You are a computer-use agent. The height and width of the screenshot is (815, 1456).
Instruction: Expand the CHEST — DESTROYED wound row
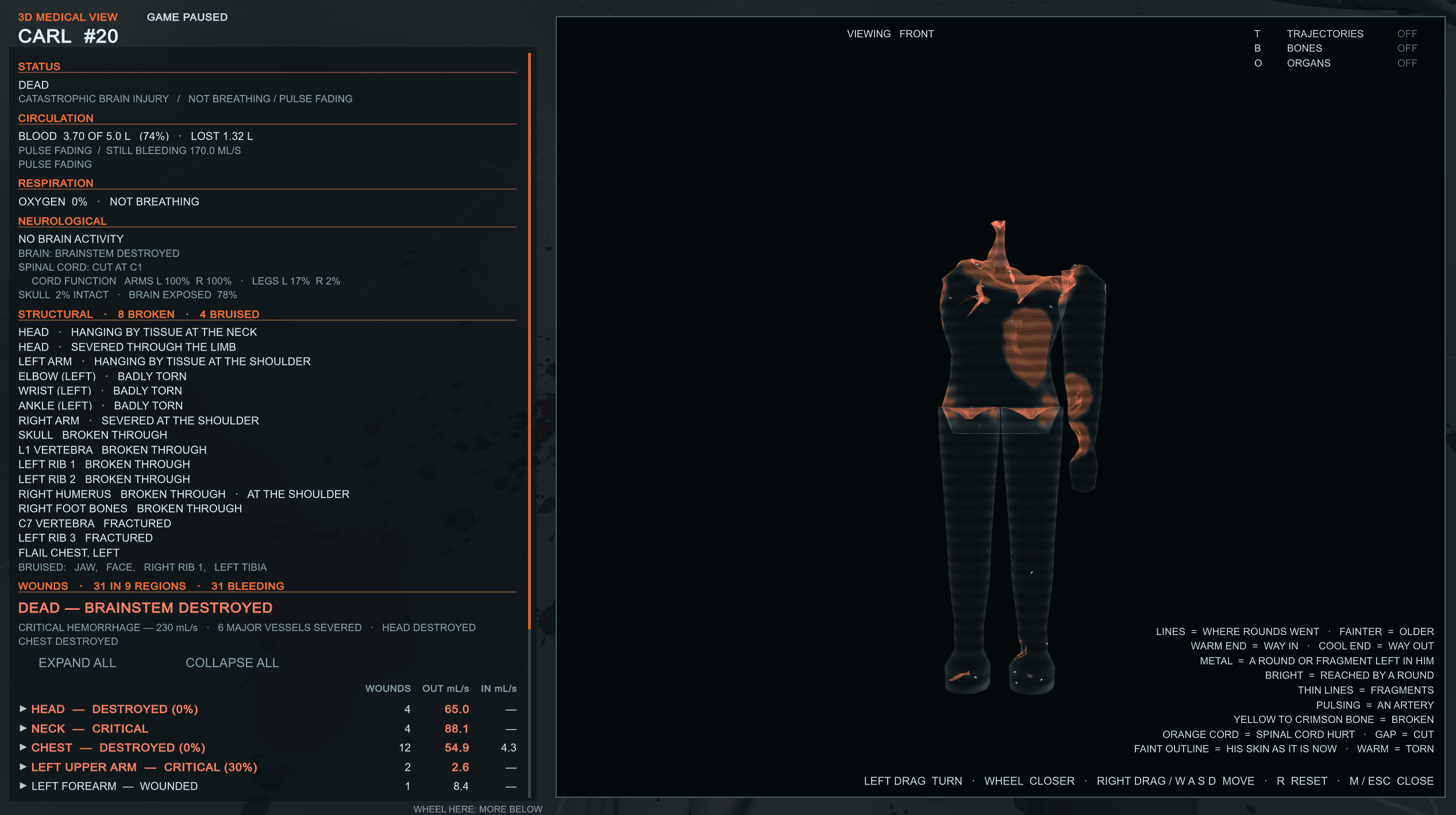coord(267,748)
